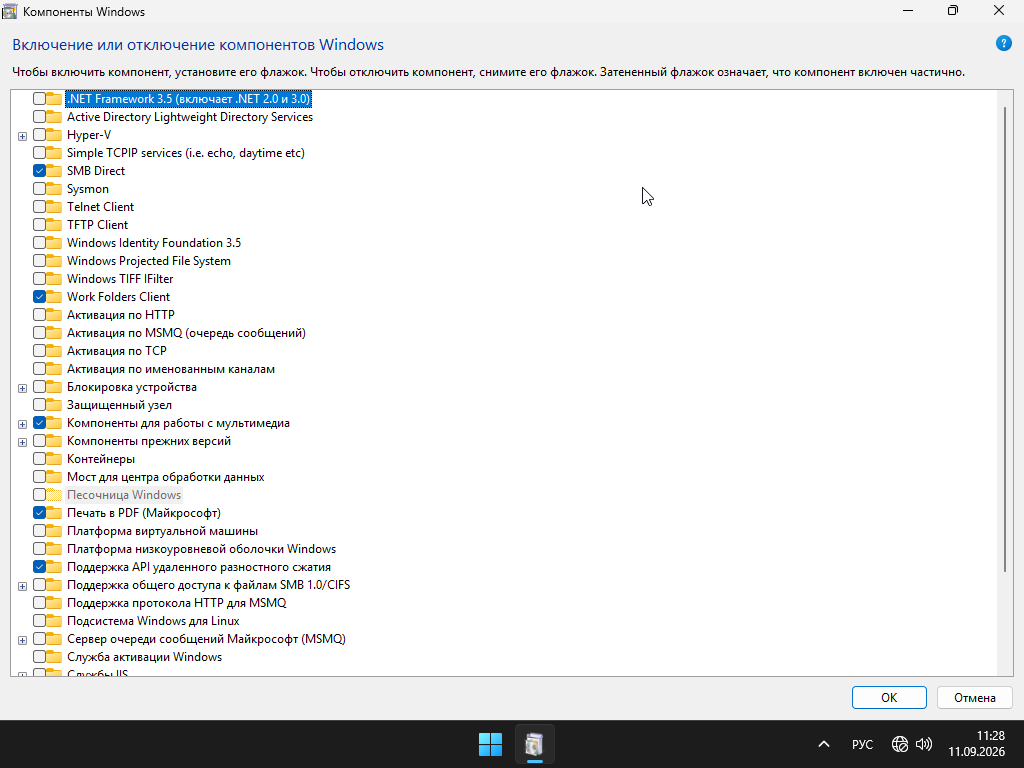This screenshot has height=768, width=1024.
Task: Select the SMB Direct label
Action: point(95,171)
